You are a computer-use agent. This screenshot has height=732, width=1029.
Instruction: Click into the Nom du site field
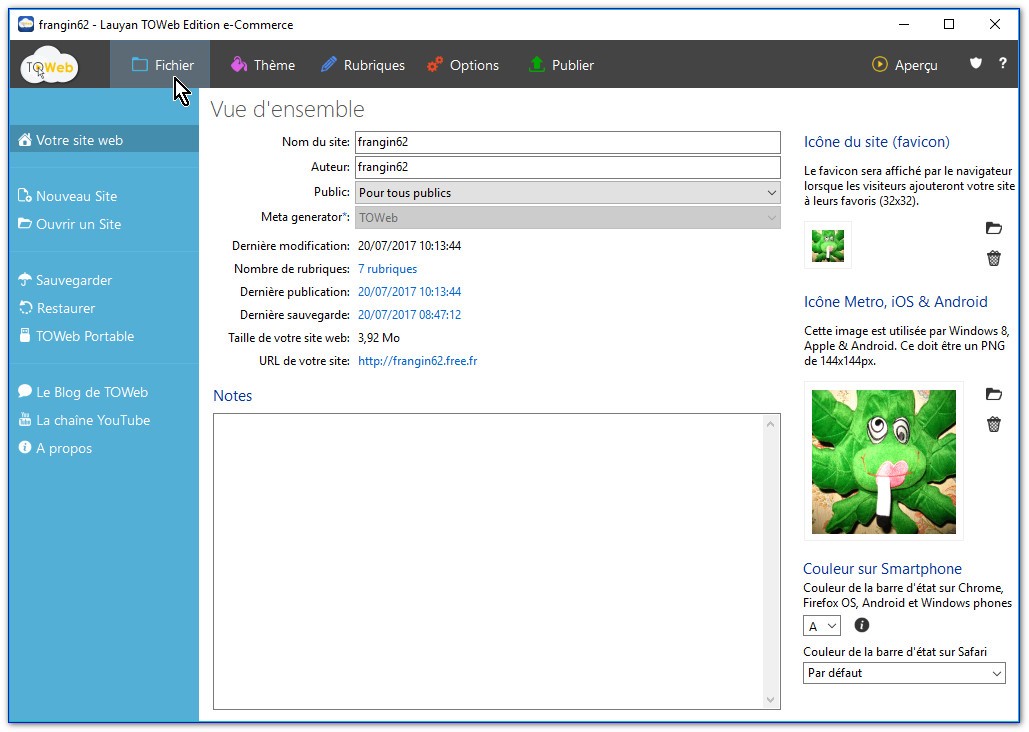pos(568,143)
